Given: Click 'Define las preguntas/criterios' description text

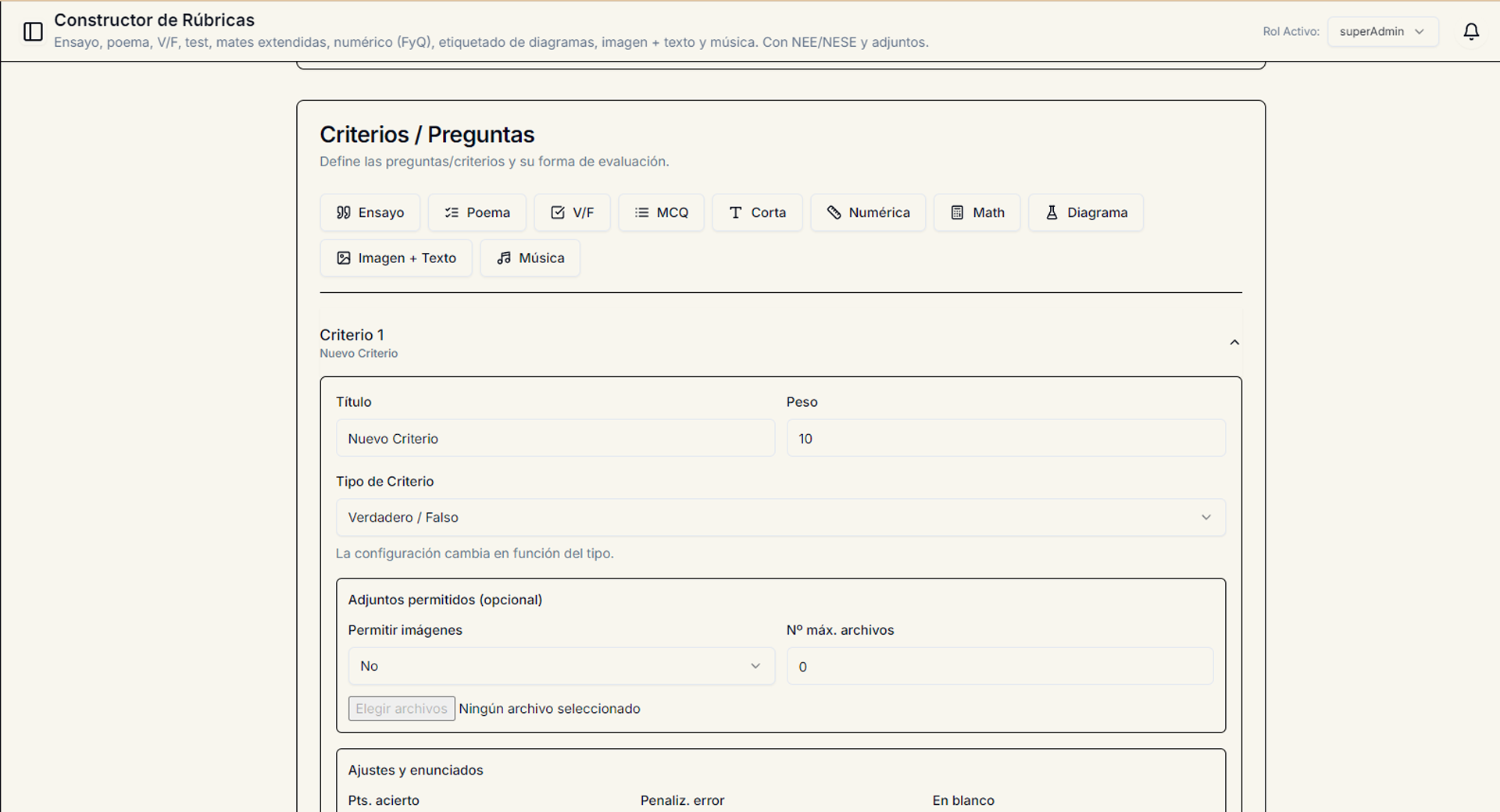Looking at the screenshot, I should coord(494,162).
